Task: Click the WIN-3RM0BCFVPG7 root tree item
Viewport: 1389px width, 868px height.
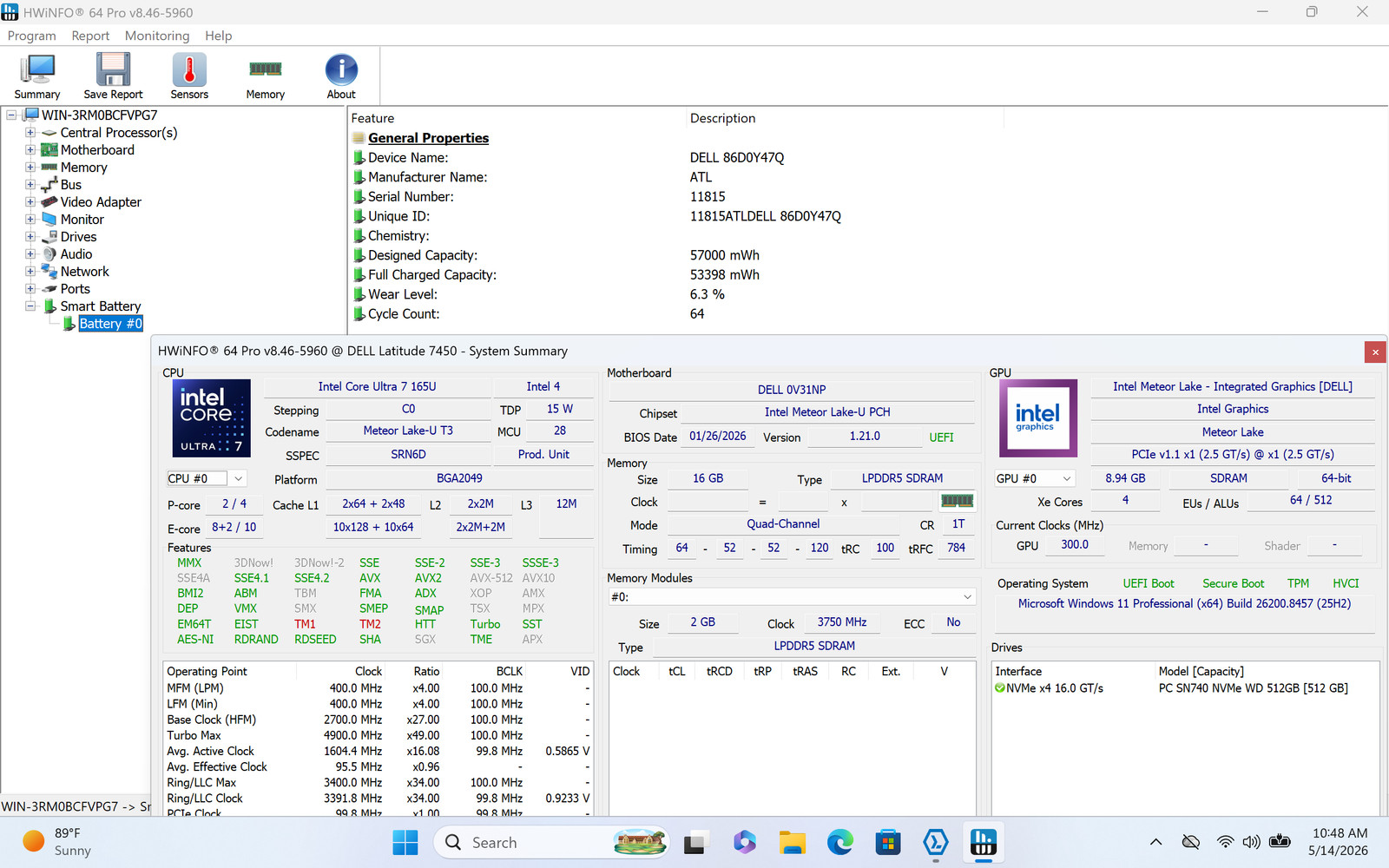Action: tap(100, 115)
